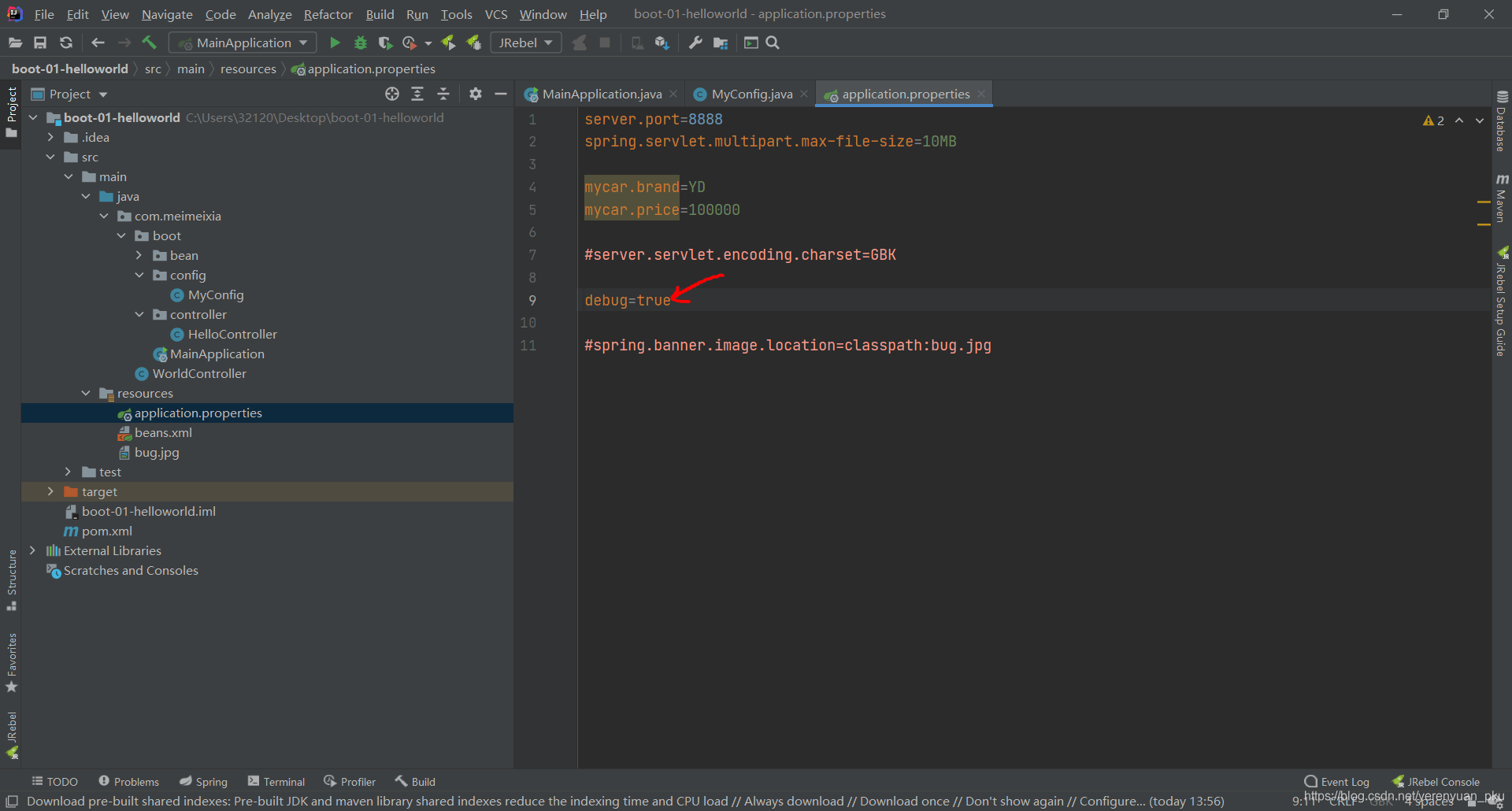Open the MainApplication run configuration dropdown

(243, 43)
